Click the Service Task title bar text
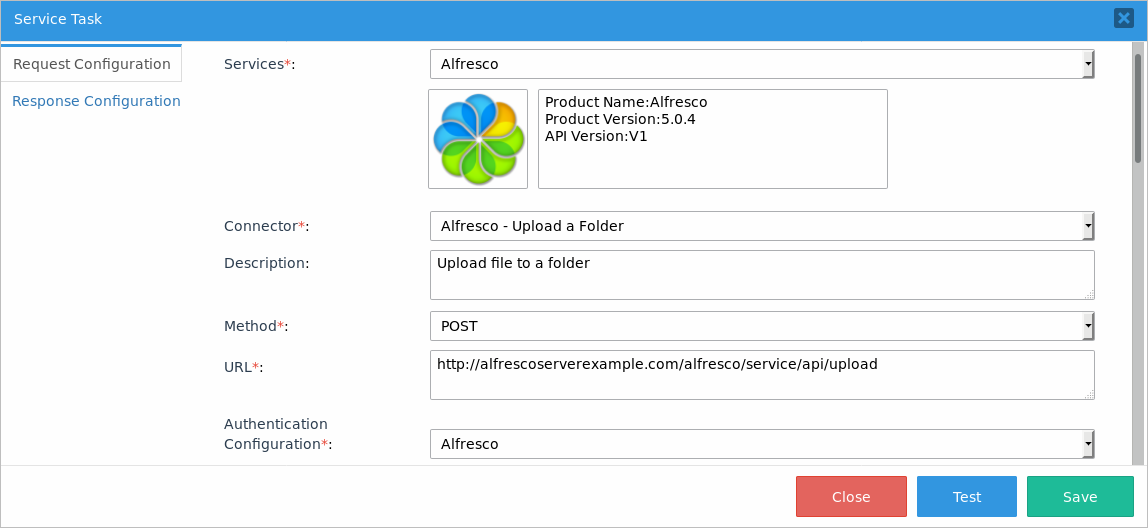 coord(58,19)
